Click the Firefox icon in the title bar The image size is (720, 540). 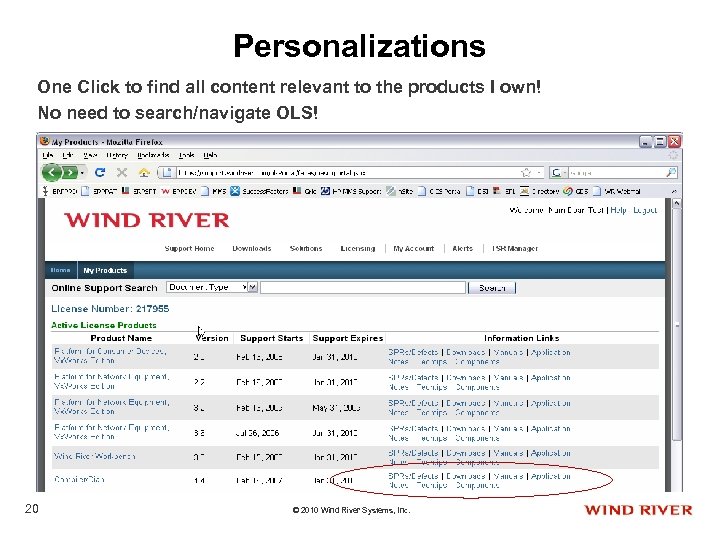[44, 141]
